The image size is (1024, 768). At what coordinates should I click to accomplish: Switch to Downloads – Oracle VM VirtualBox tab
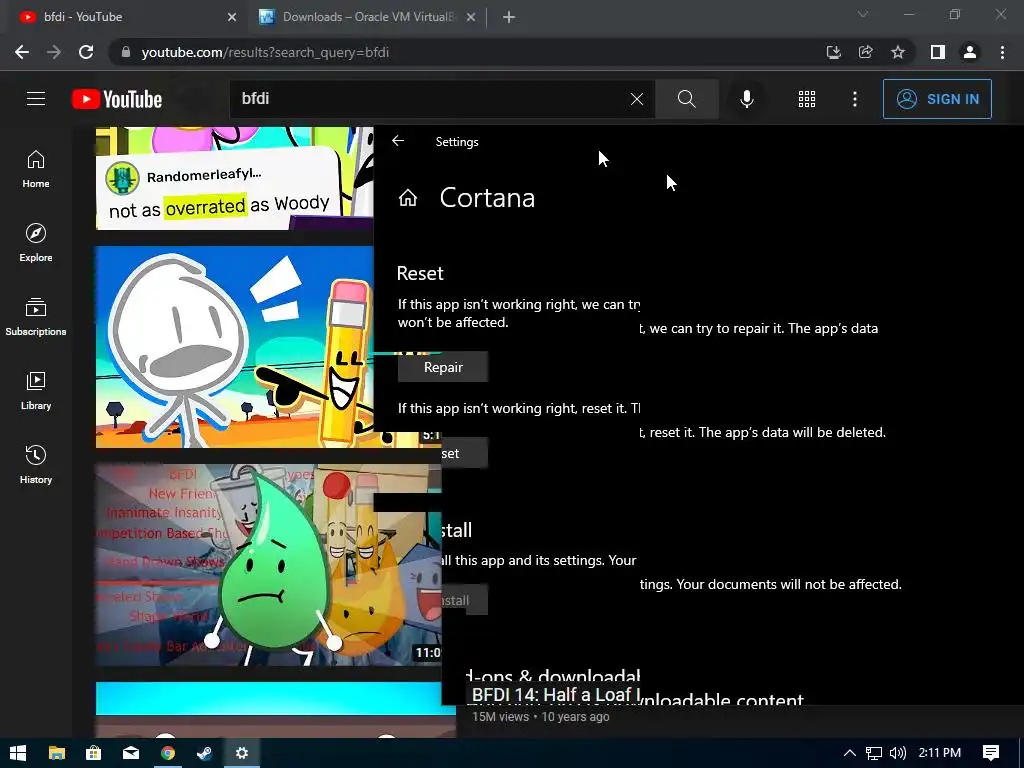[x=366, y=17]
